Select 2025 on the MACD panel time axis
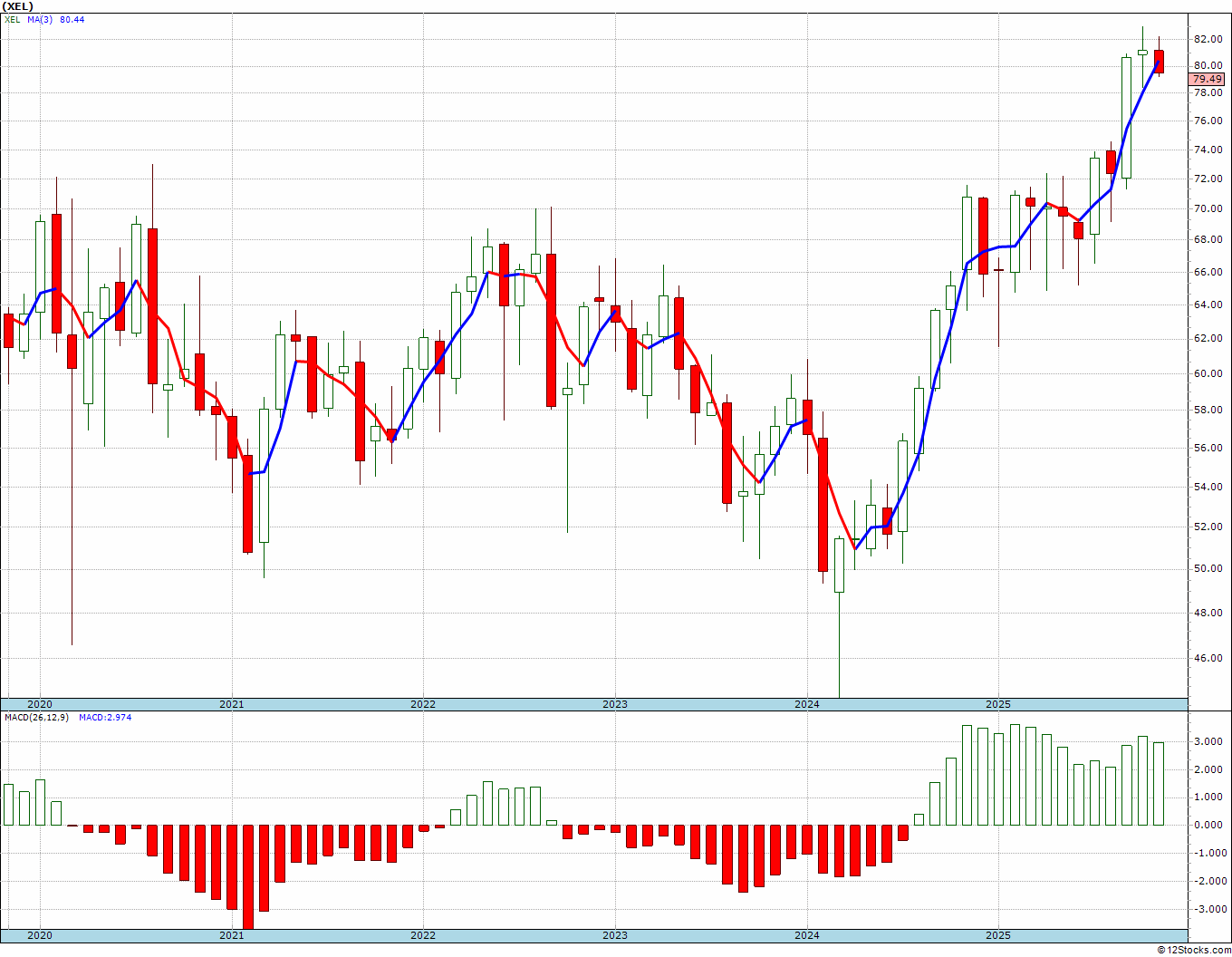This screenshot has width=1232, height=957. coord(998,935)
